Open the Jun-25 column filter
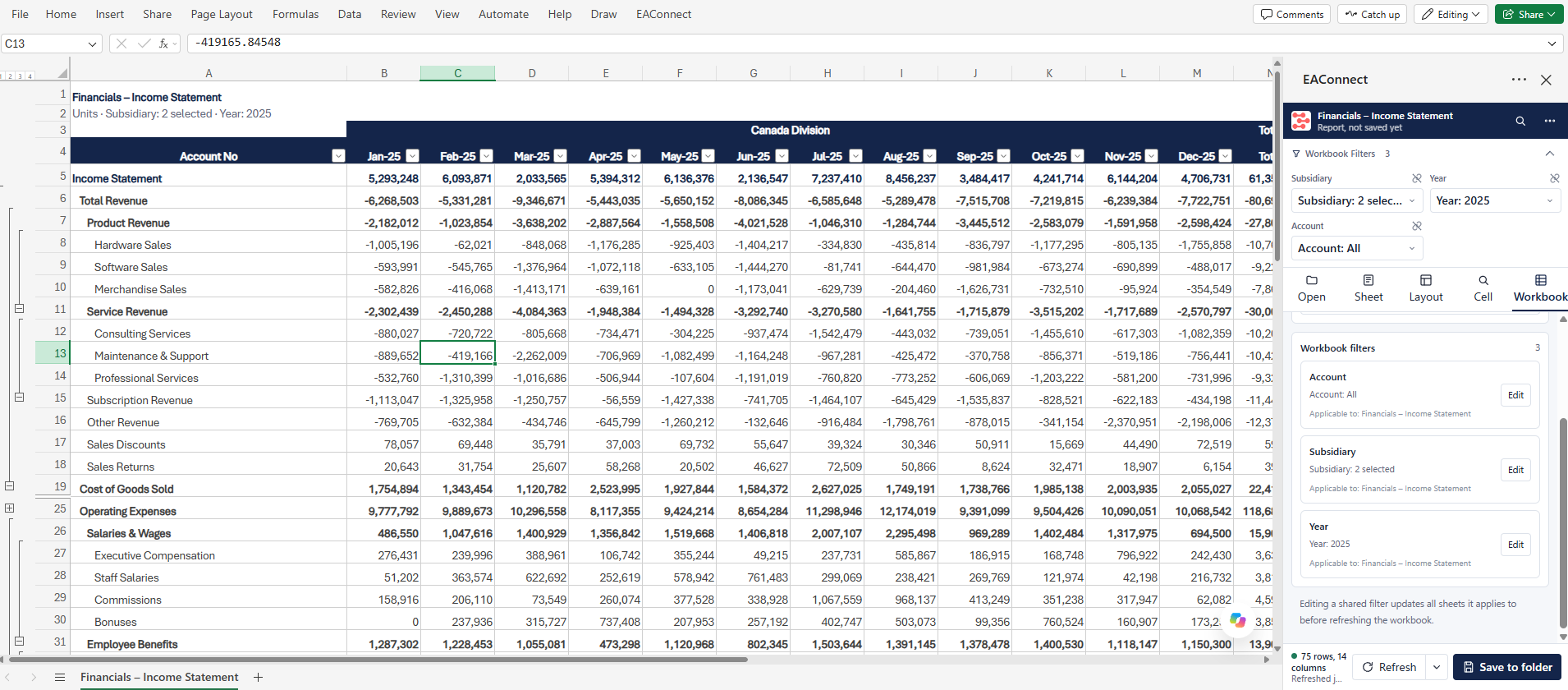The height and width of the screenshot is (690, 1568). click(782, 156)
